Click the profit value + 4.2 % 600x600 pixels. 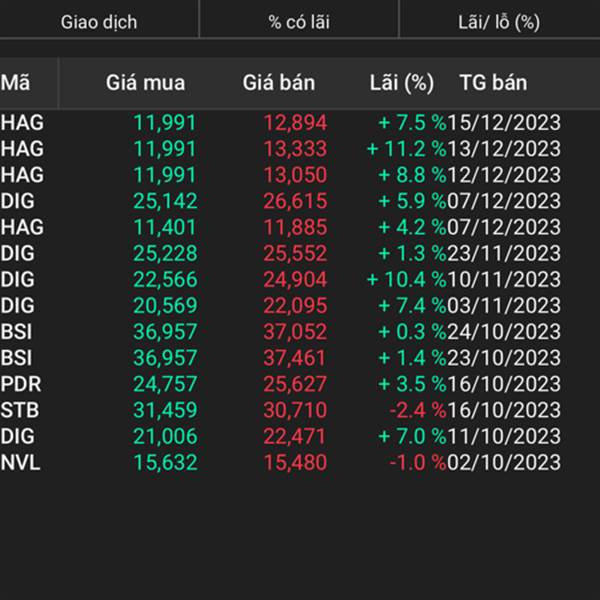(412, 227)
